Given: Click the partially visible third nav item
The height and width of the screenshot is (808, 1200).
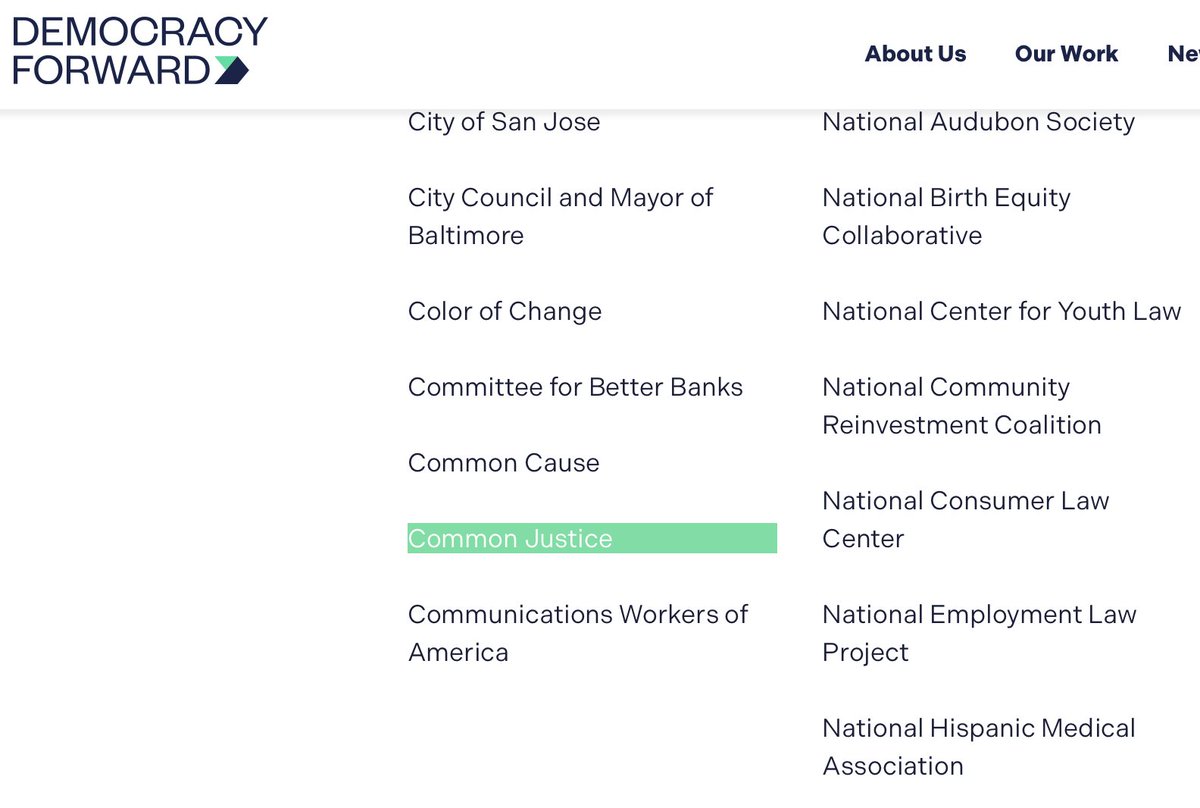Looking at the screenshot, I should [1184, 54].
